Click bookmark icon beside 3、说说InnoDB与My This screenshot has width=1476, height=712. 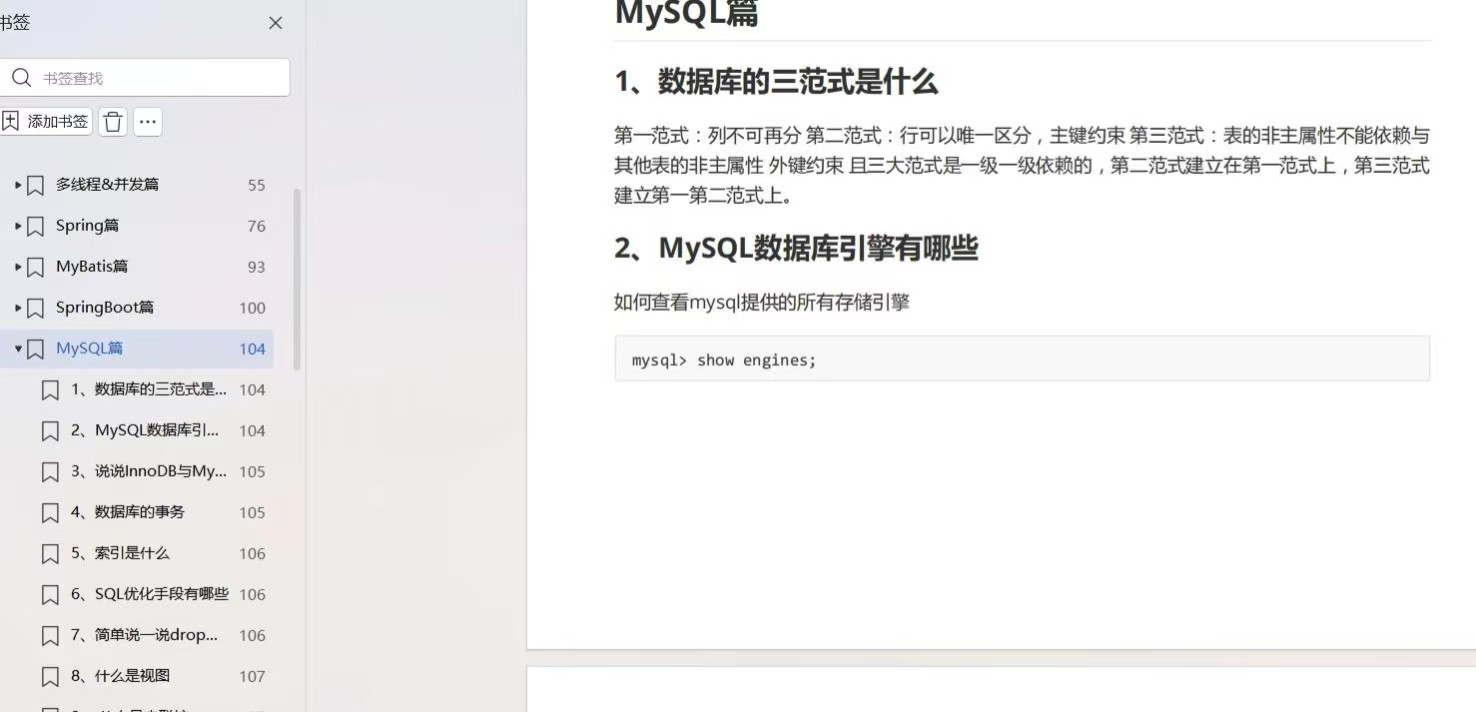[x=50, y=472]
